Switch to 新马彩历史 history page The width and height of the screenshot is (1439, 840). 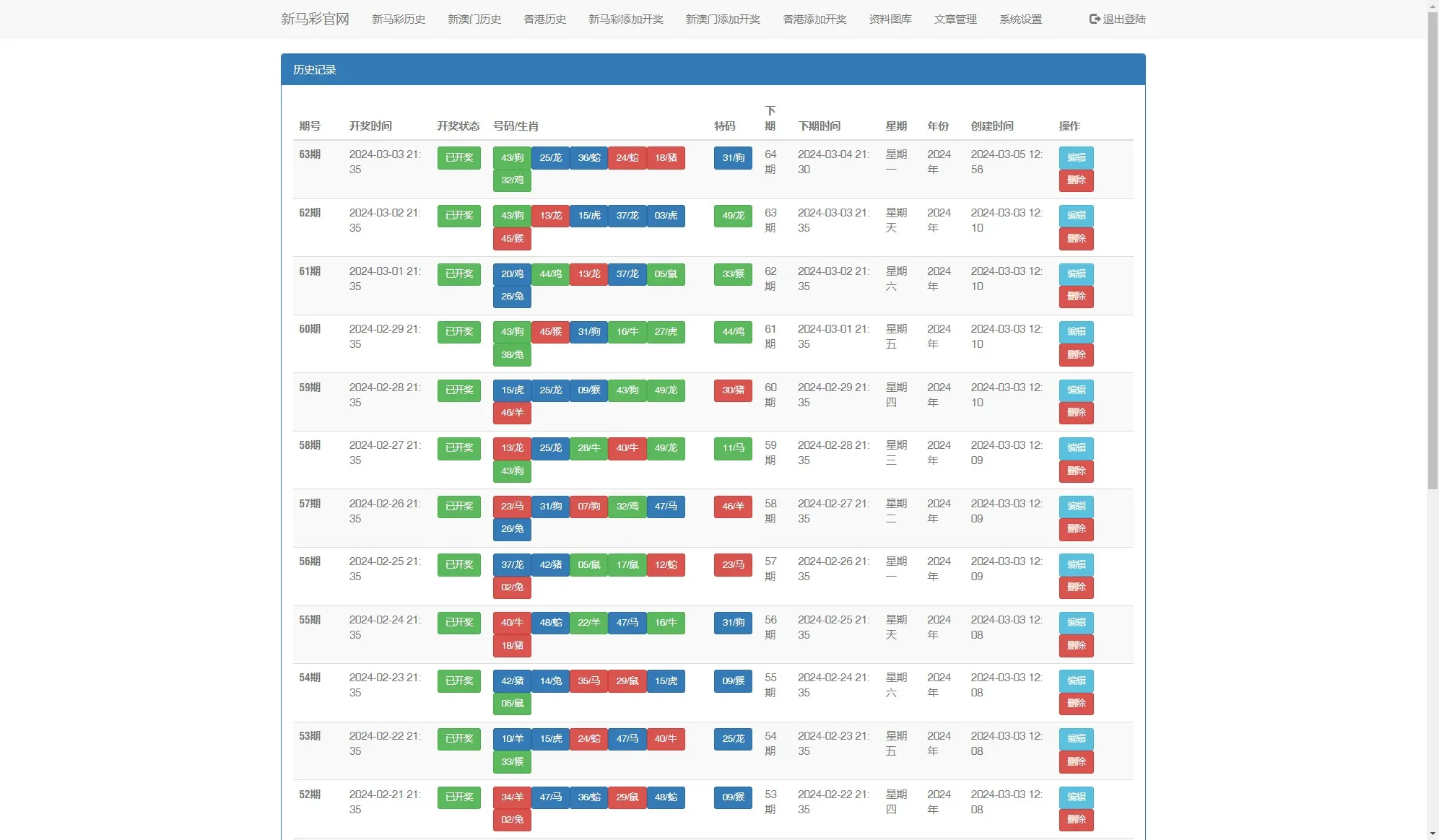click(x=399, y=19)
